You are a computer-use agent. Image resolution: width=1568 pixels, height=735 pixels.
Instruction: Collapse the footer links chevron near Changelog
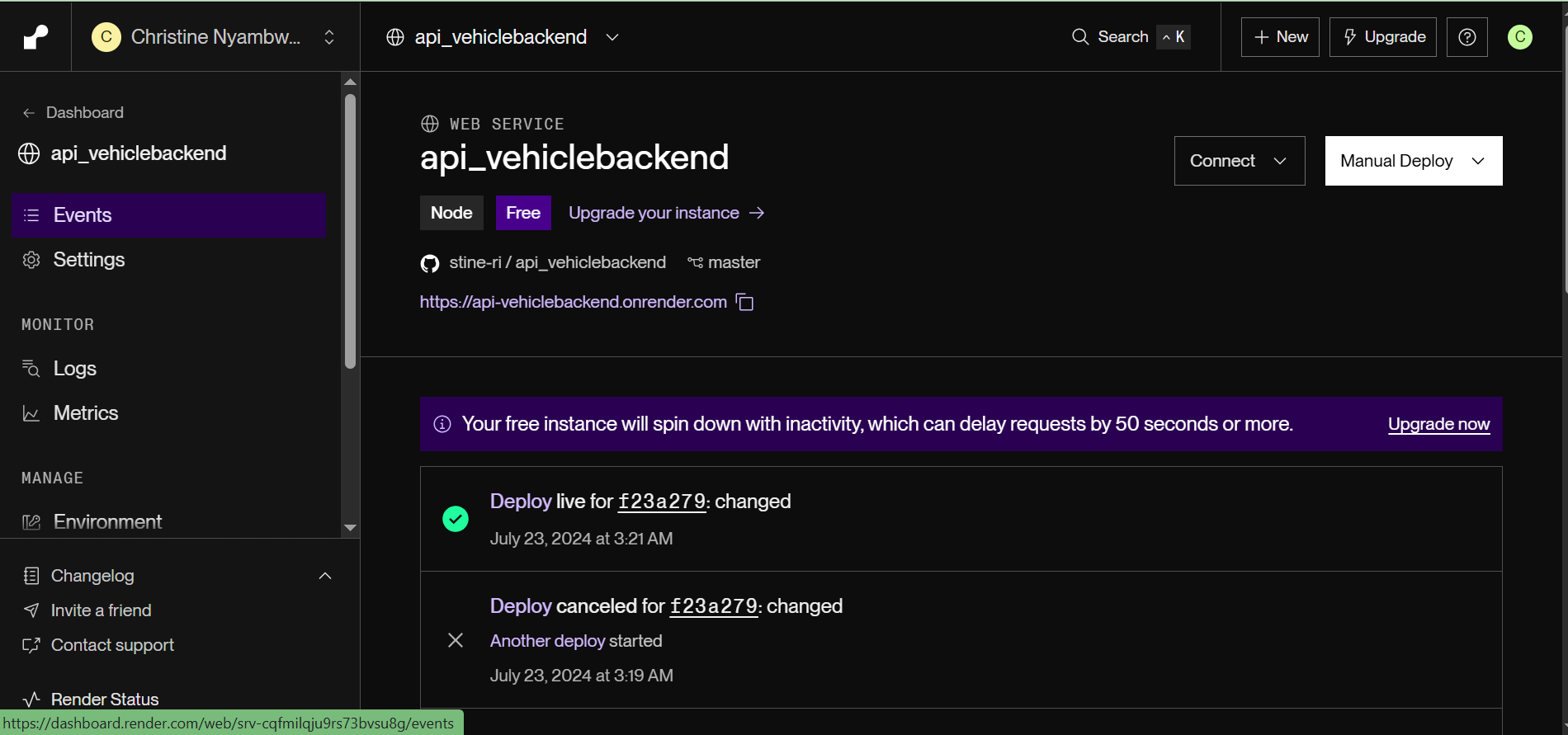(x=325, y=576)
